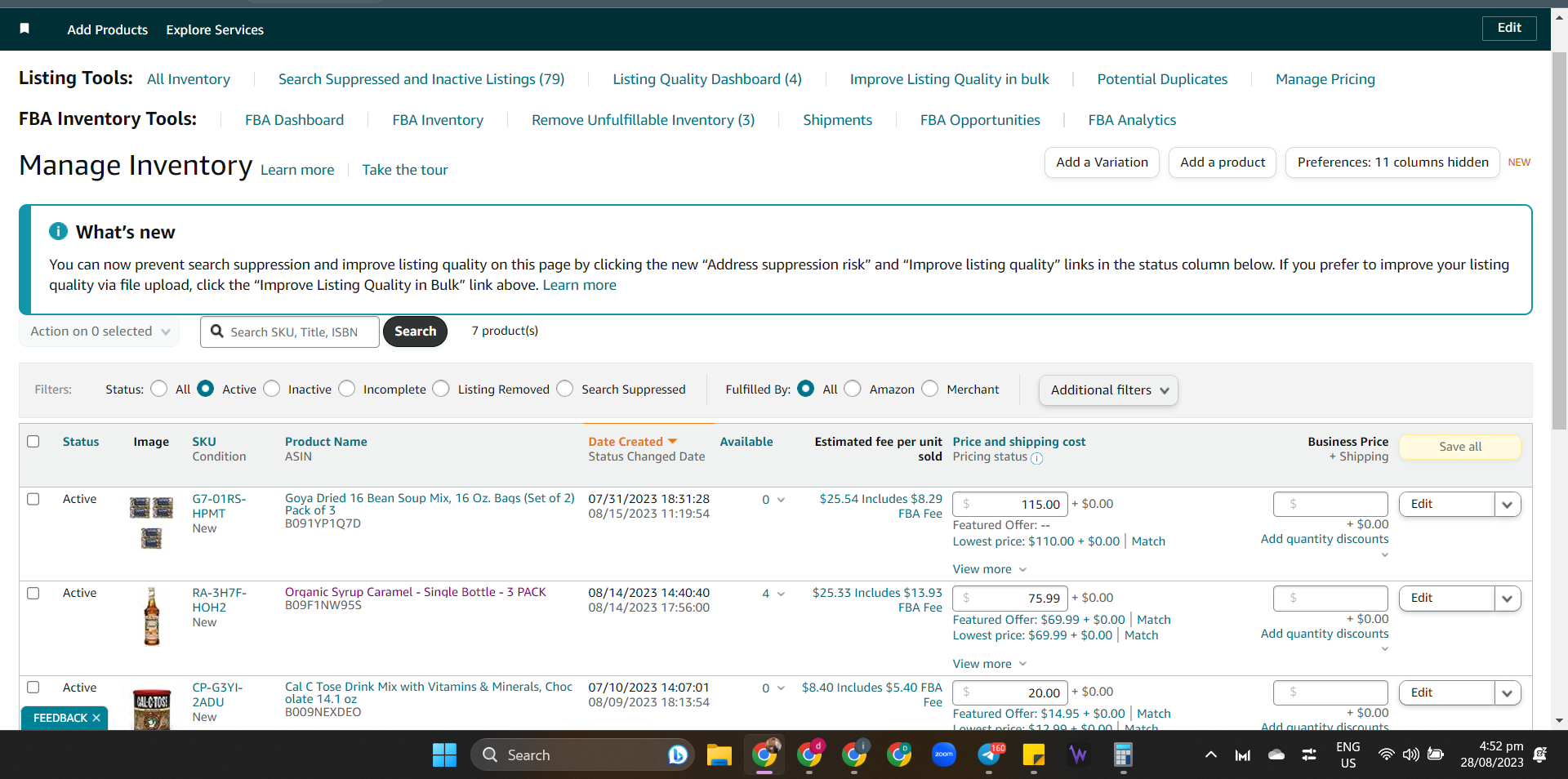Screen dimensions: 1568x779
Task: Click Goya Bean Soup product thumbnail
Action: coord(152,522)
